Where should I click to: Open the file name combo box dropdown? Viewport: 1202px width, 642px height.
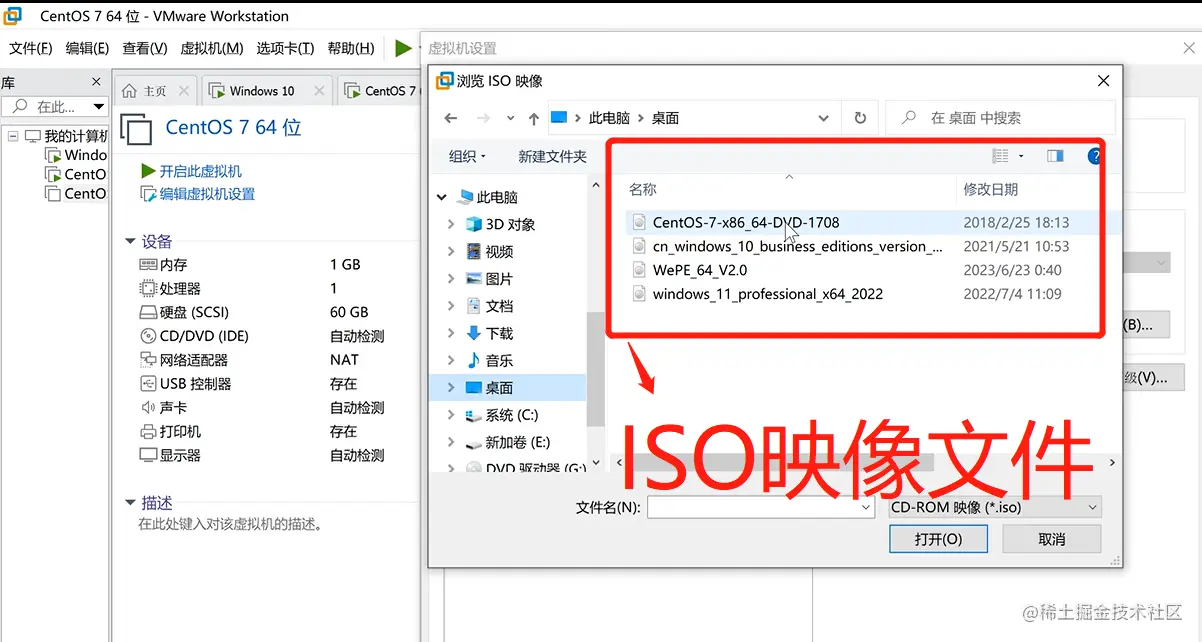click(865, 507)
